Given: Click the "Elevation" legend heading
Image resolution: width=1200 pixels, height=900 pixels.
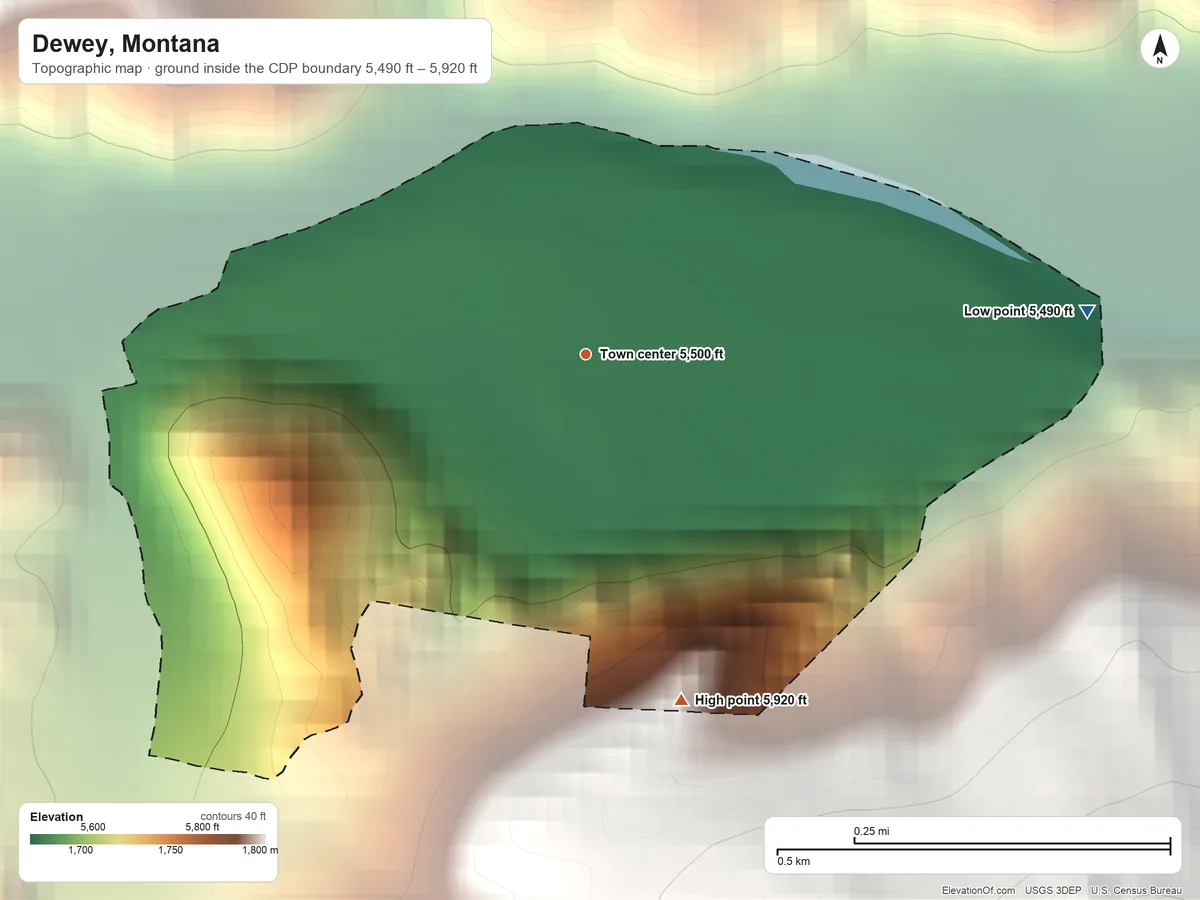Looking at the screenshot, I should [57, 817].
